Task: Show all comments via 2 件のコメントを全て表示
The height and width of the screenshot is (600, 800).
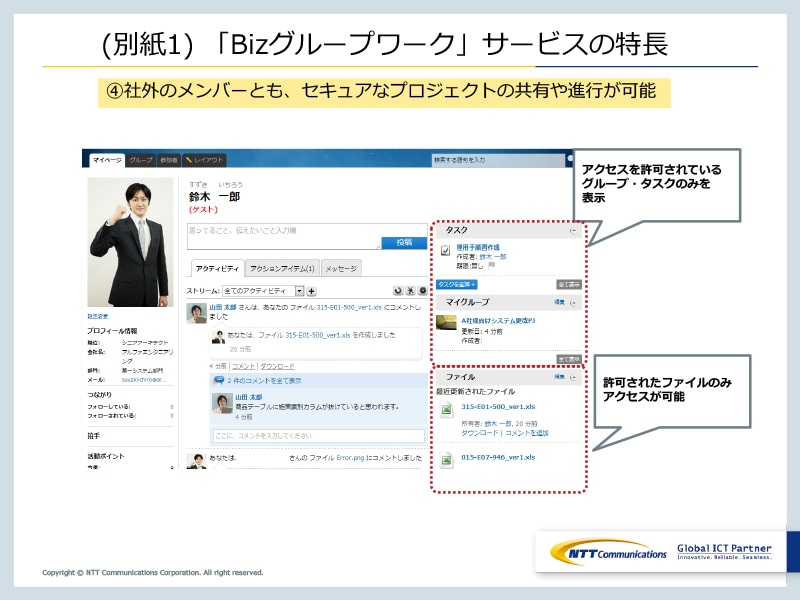Action: (264, 381)
